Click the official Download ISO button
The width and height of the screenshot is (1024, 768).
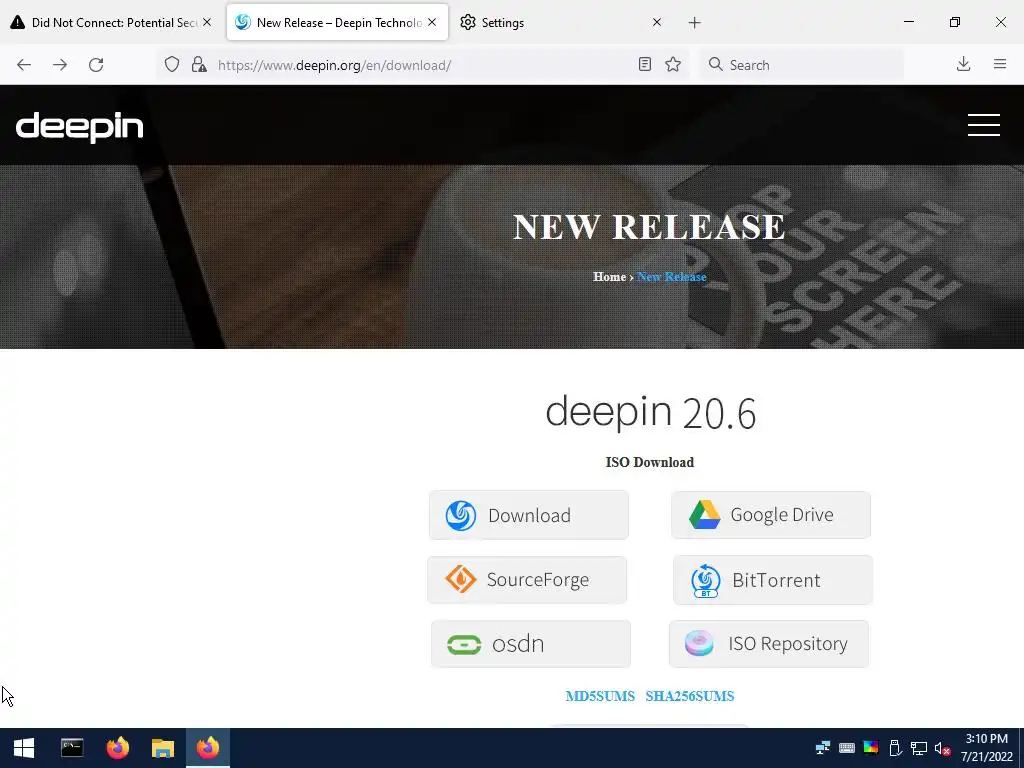(x=529, y=515)
